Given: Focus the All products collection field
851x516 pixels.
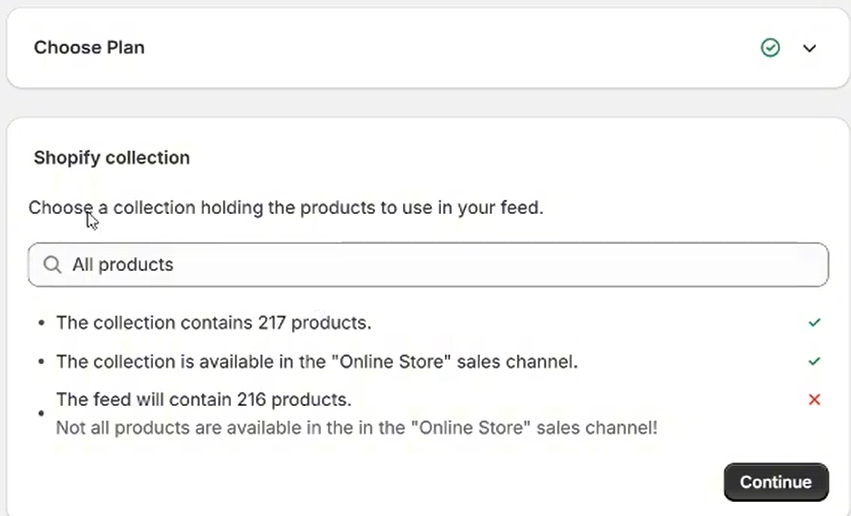Looking at the screenshot, I should coord(300,265).
